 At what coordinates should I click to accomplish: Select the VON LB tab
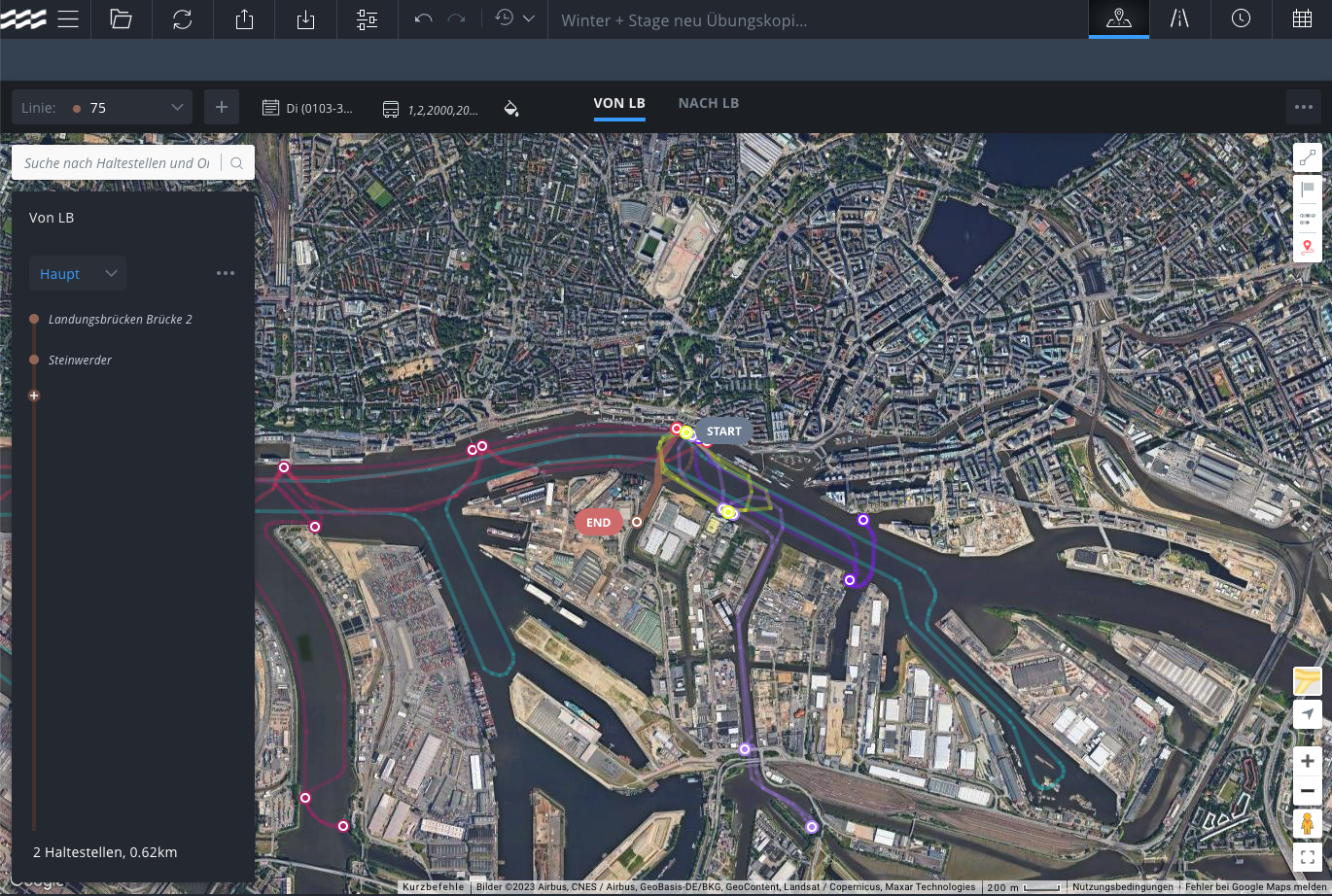click(x=619, y=103)
